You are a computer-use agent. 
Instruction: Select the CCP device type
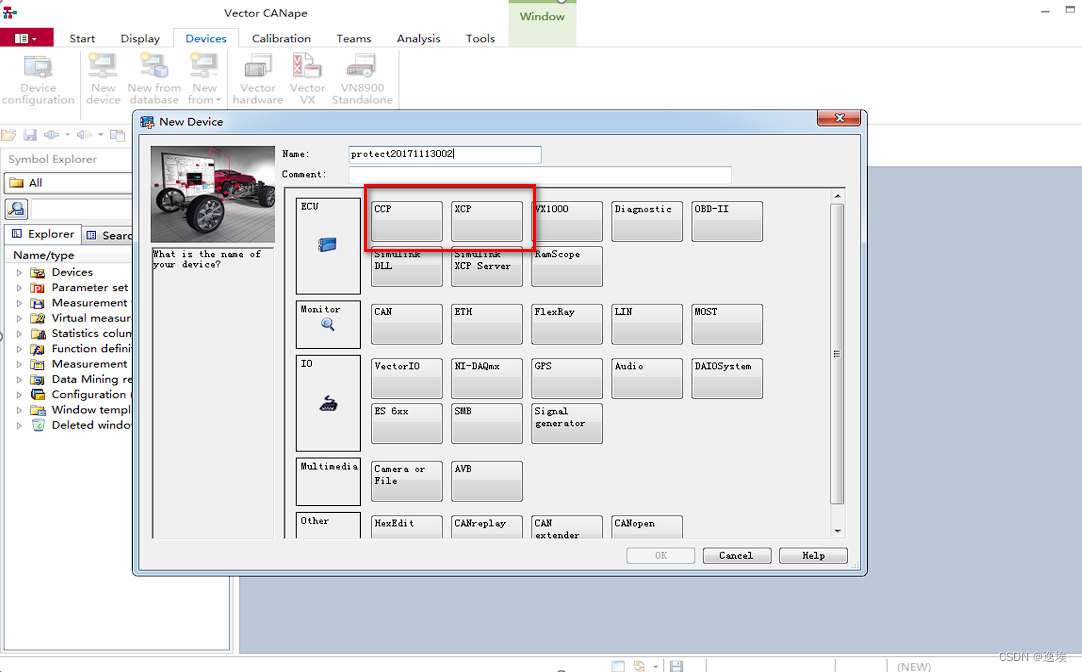(x=406, y=221)
